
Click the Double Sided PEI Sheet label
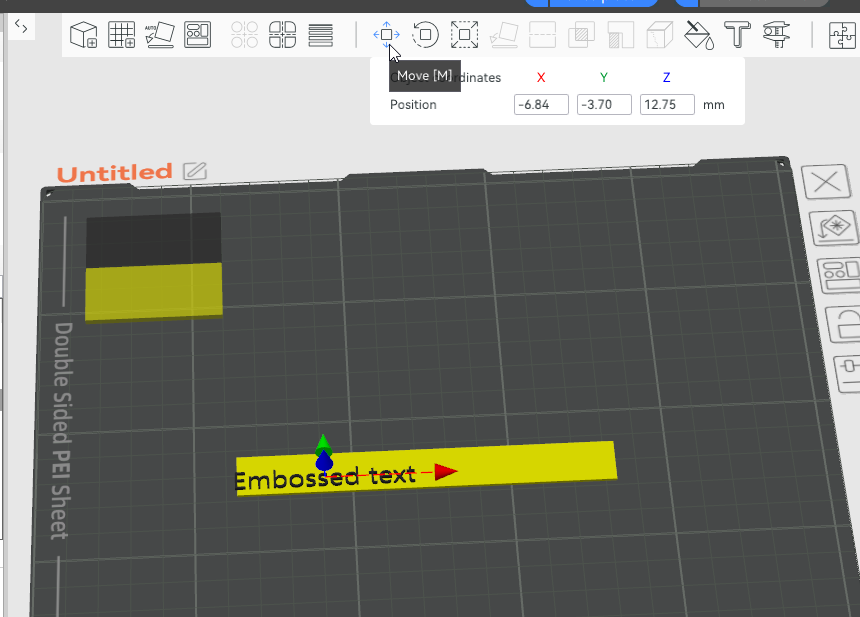click(63, 431)
